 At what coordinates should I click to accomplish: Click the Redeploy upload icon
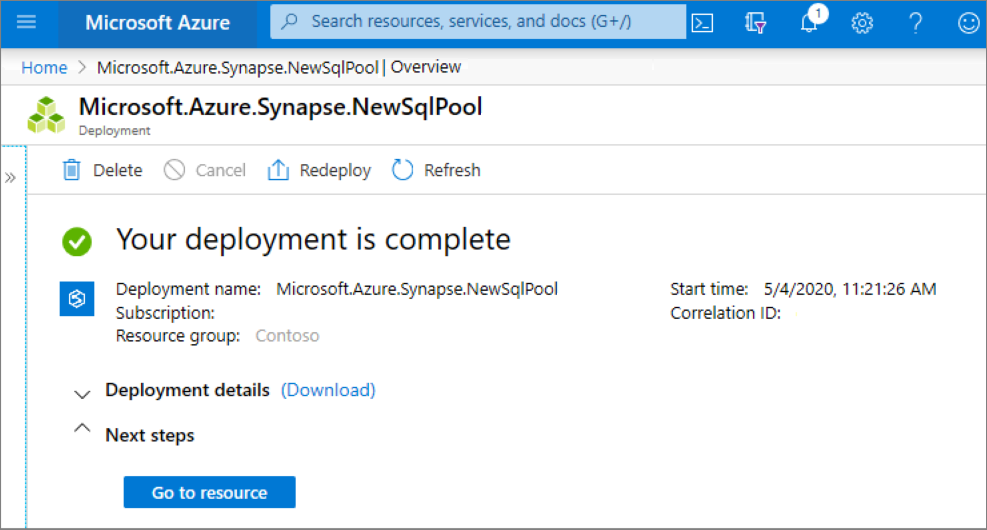point(278,170)
